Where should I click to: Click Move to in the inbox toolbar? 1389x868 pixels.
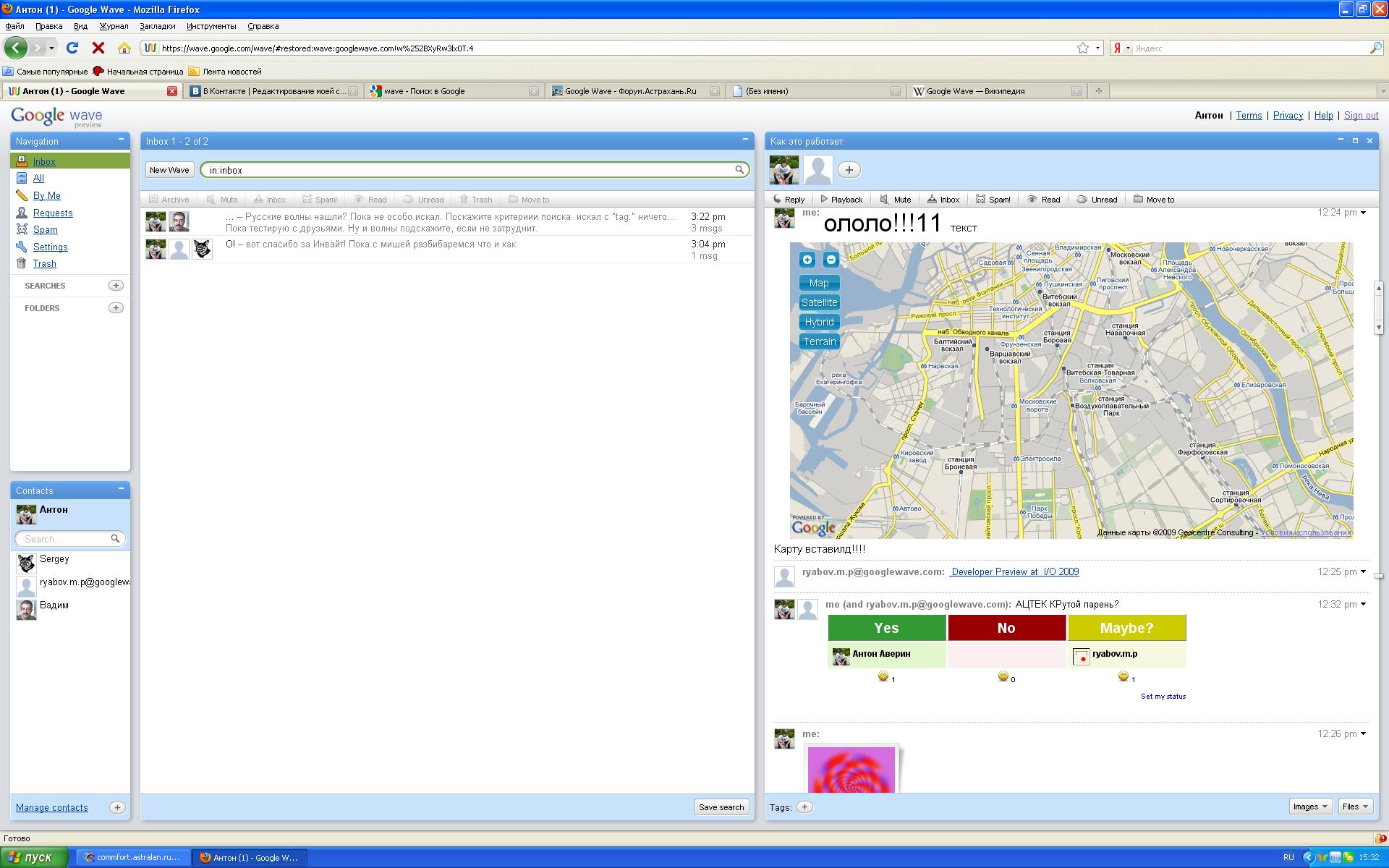(x=529, y=200)
